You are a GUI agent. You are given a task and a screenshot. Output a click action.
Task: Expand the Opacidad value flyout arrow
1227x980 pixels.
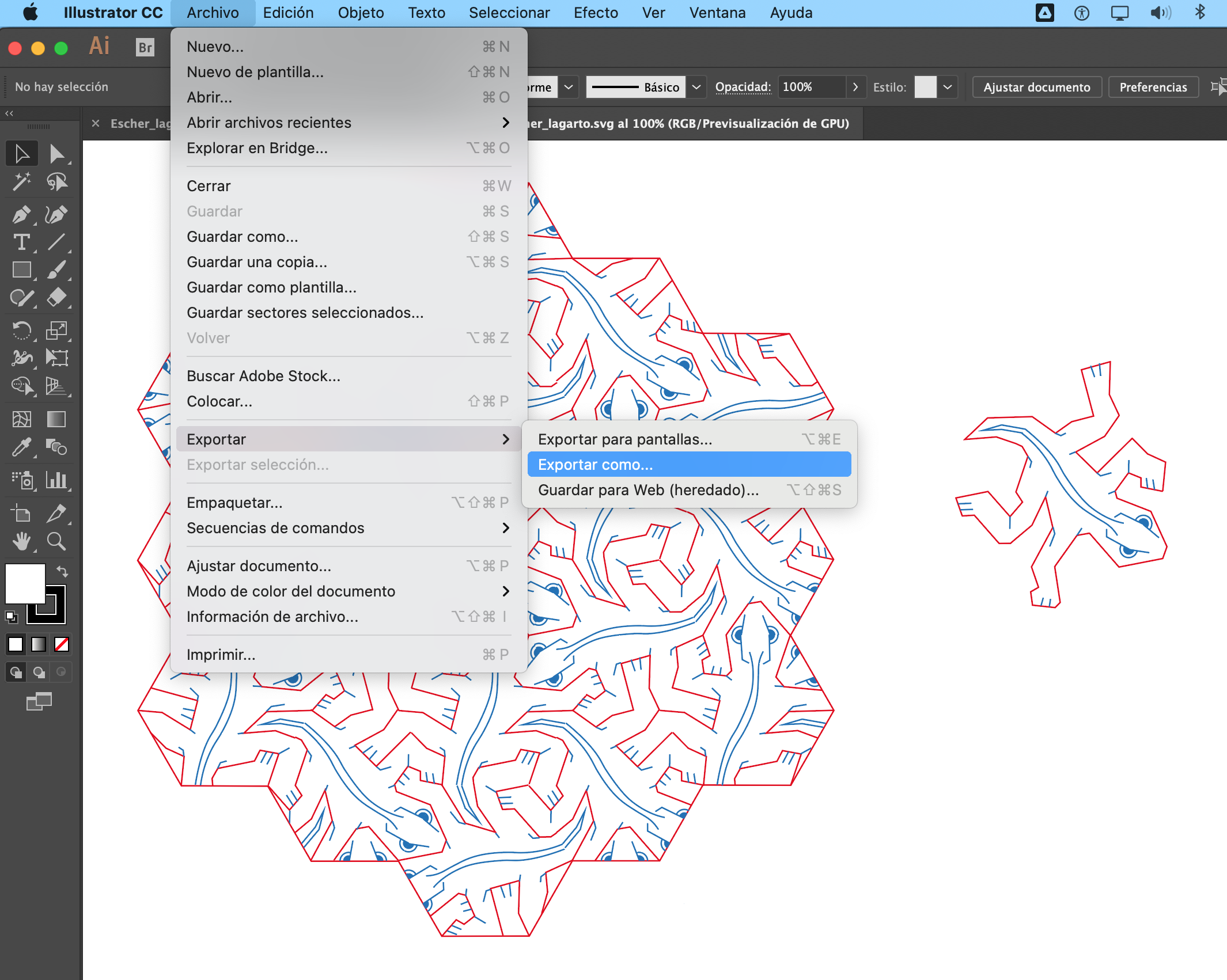pos(855,88)
